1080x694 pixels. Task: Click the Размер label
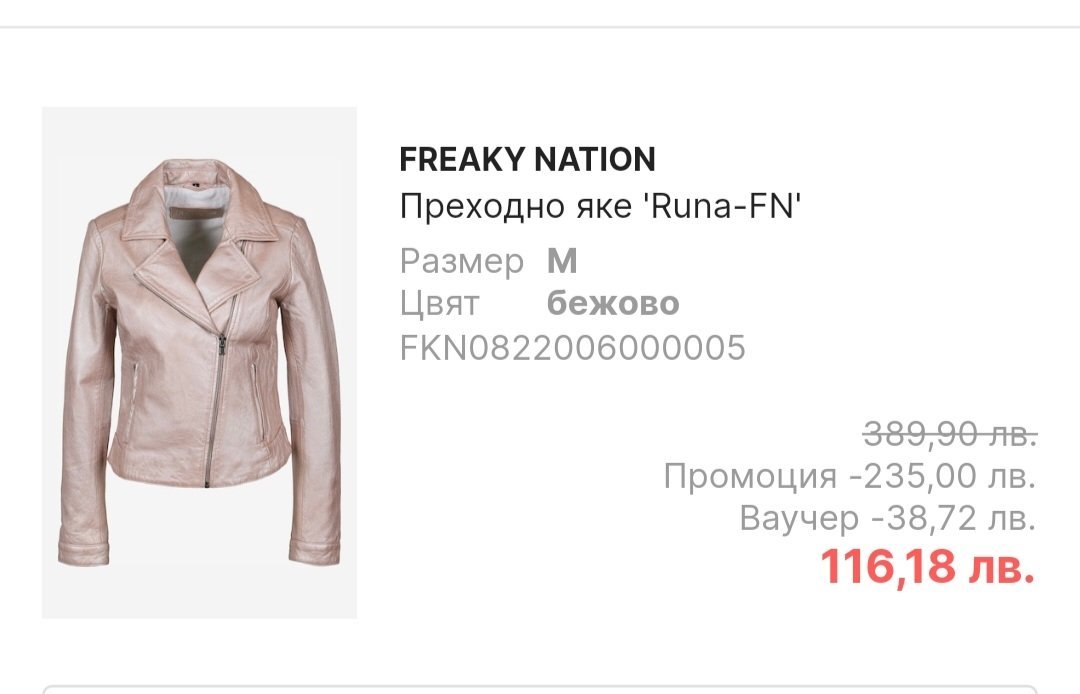point(461,261)
